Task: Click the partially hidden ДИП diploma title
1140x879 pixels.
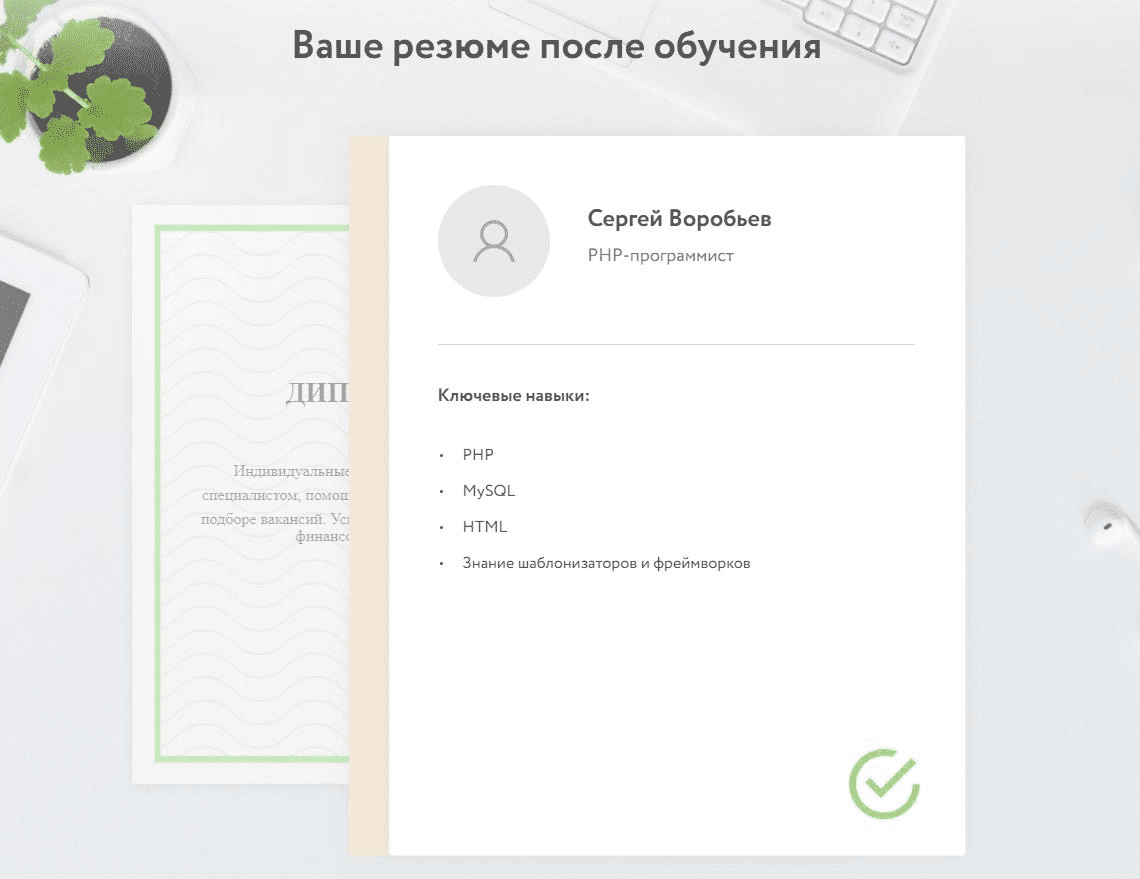Action: (316, 393)
